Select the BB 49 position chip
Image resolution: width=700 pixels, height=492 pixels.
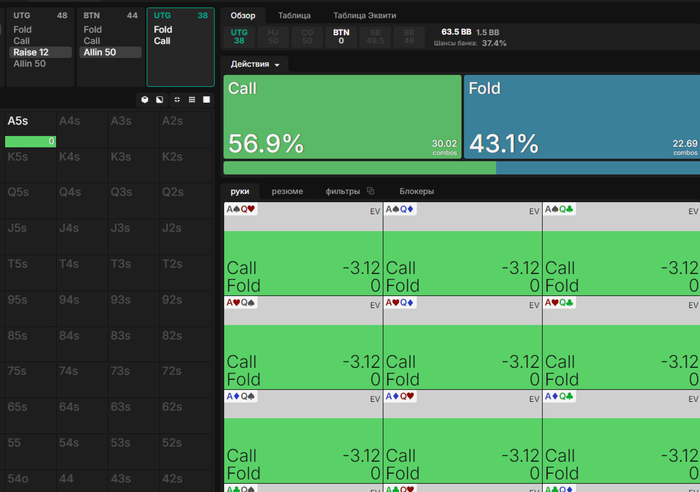pos(409,37)
